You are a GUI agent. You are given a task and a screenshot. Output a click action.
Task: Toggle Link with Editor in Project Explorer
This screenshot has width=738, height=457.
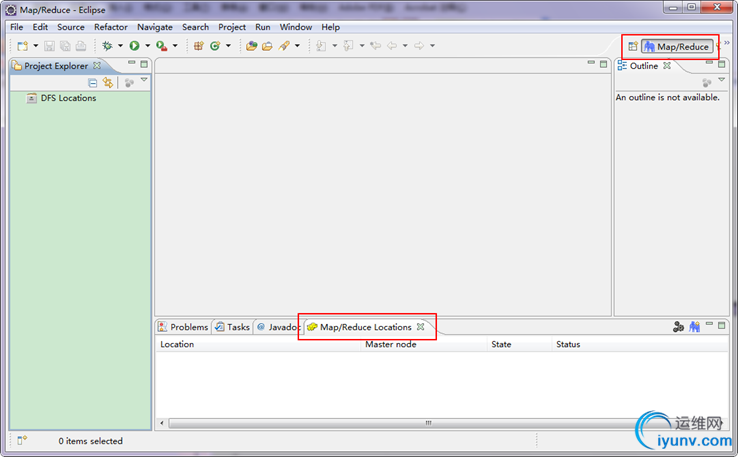108,83
